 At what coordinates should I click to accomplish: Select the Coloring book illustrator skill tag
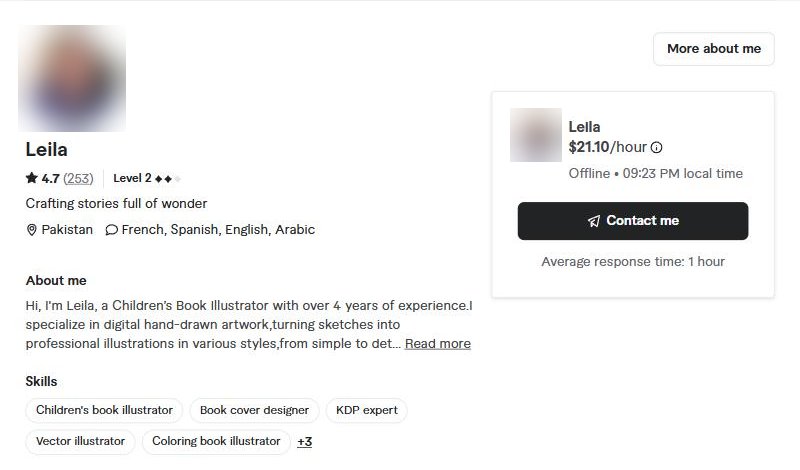(216, 441)
